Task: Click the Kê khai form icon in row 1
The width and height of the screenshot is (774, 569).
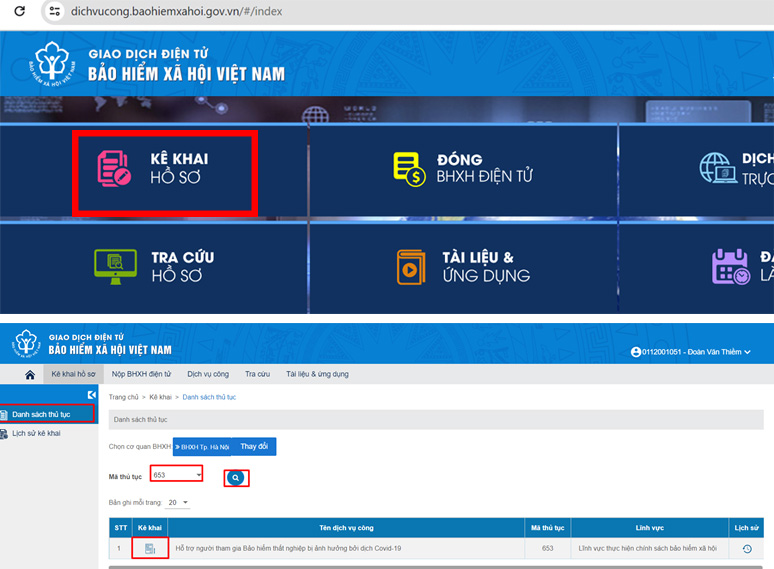Action: coord(150,548)
